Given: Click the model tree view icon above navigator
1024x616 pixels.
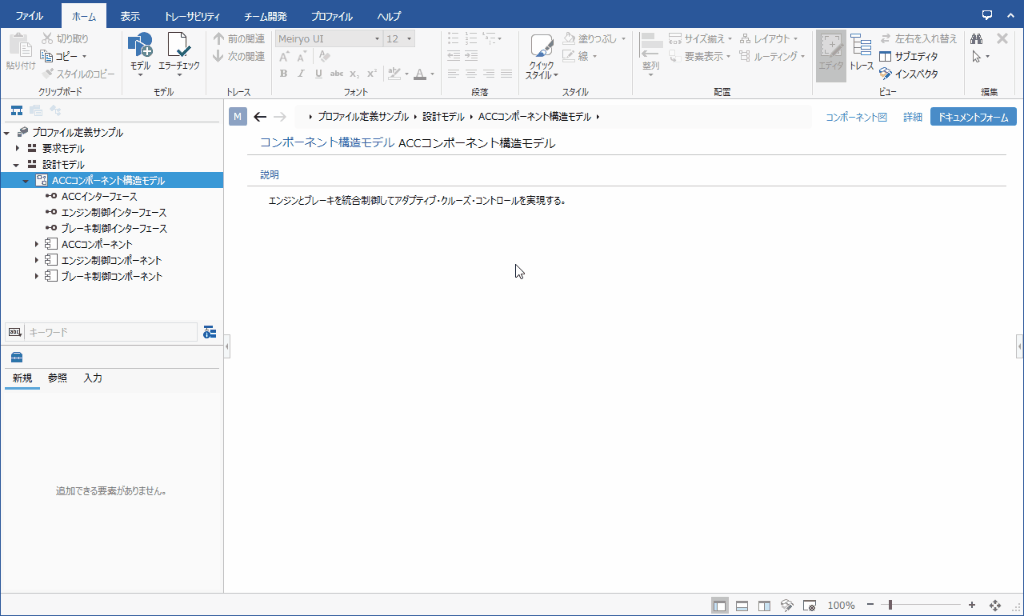Looking at the screenshot, I should tap(16, 109).
